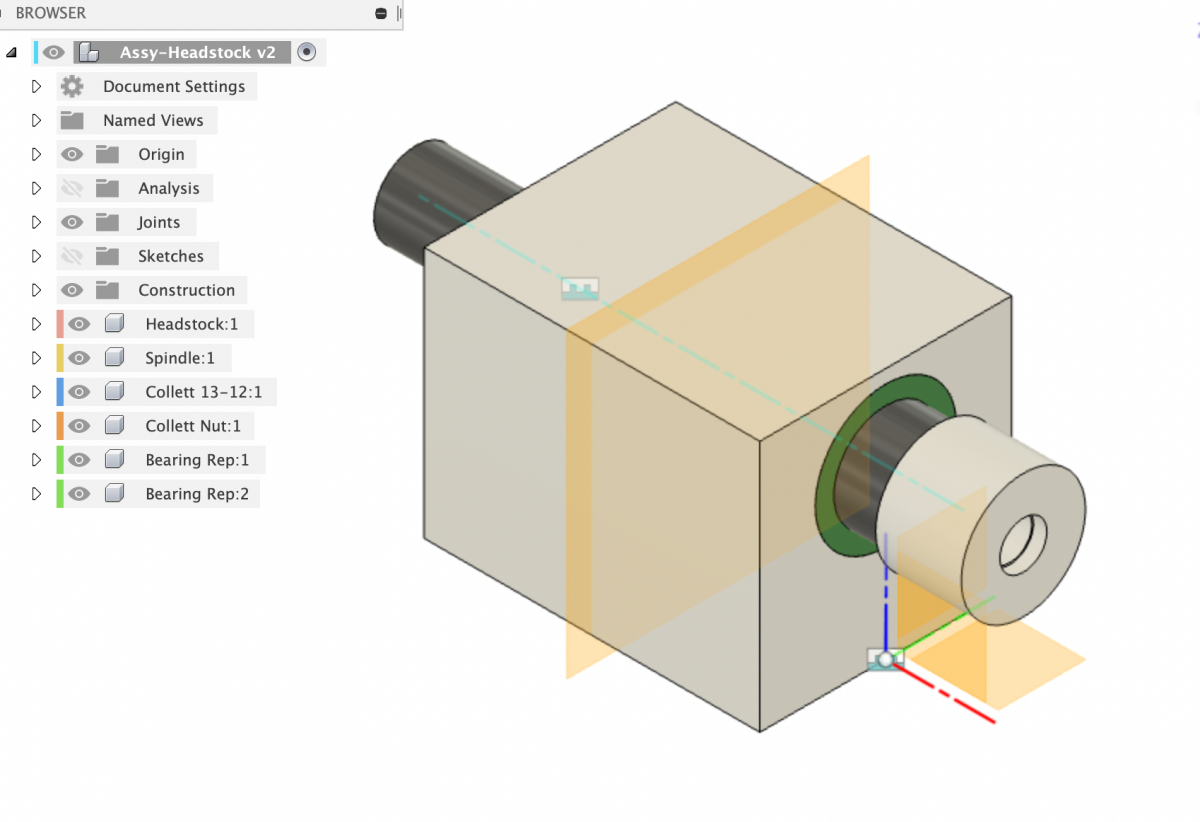
Task: Show the Sketches folder via its eye
Action: [x=71, y=256]
